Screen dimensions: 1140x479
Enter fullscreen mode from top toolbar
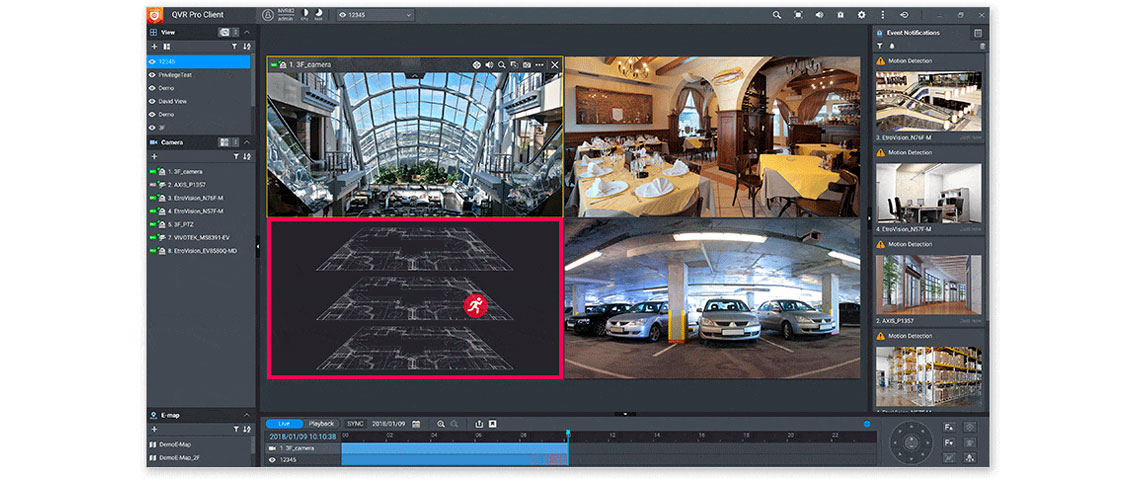(x=798, y=15)
